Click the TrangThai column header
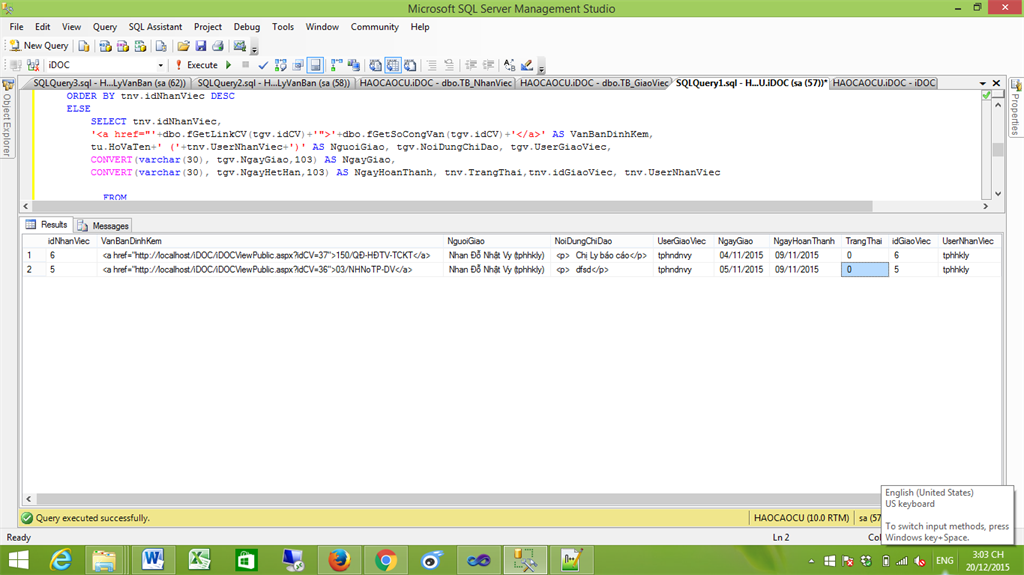The height and width of the screenshot is (575, 1024). pos(864,241)
